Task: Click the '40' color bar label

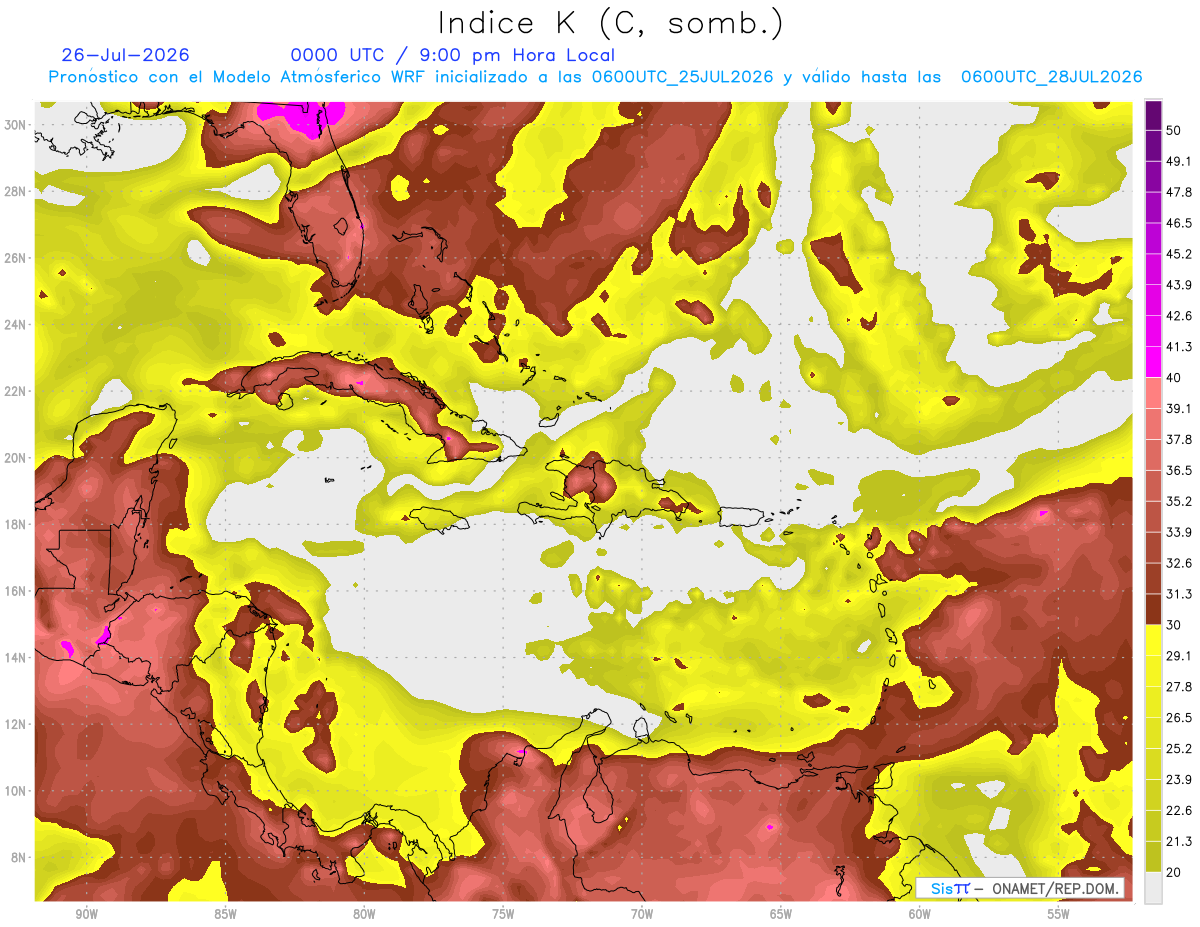Action: pyautogui.click(x=1175, y=378)
